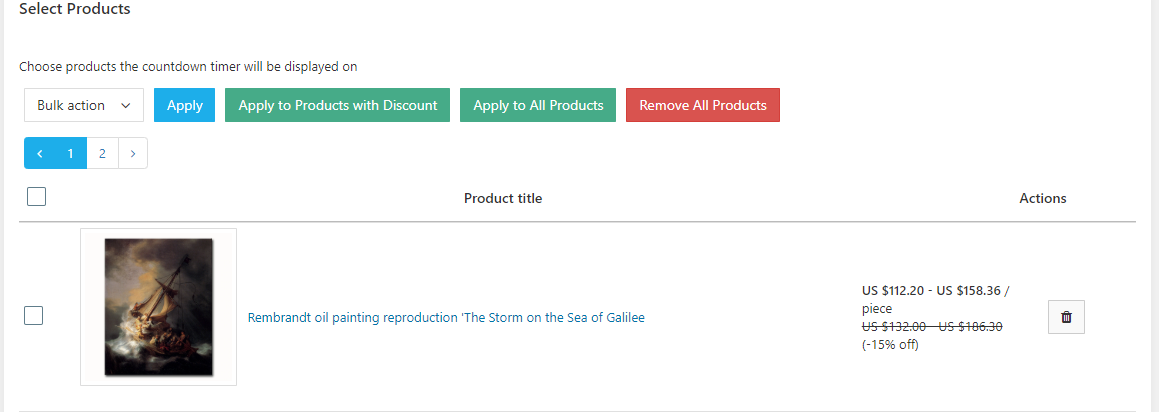
Task: Select page 1 in pagination
Action: coord(70,154)
